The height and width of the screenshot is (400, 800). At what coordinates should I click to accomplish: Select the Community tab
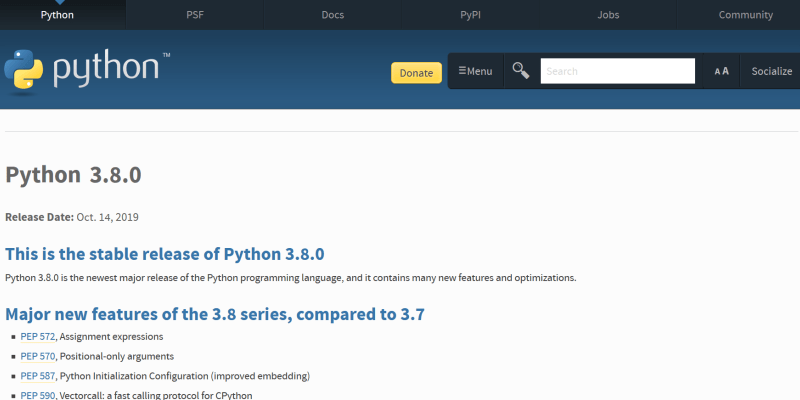point(745,15)
